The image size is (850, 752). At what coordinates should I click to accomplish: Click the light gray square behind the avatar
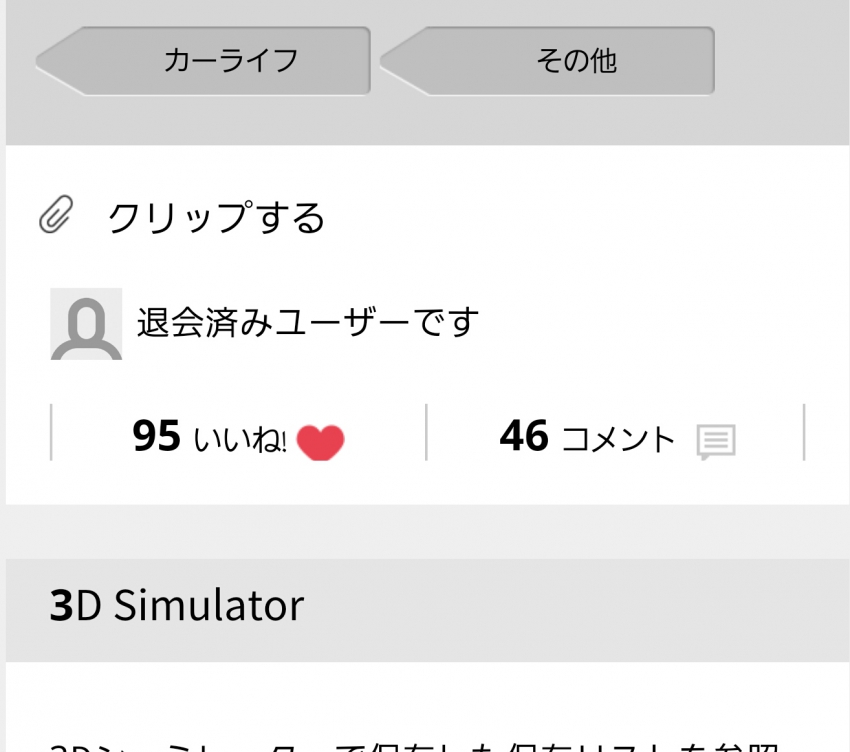pos(86,324)
